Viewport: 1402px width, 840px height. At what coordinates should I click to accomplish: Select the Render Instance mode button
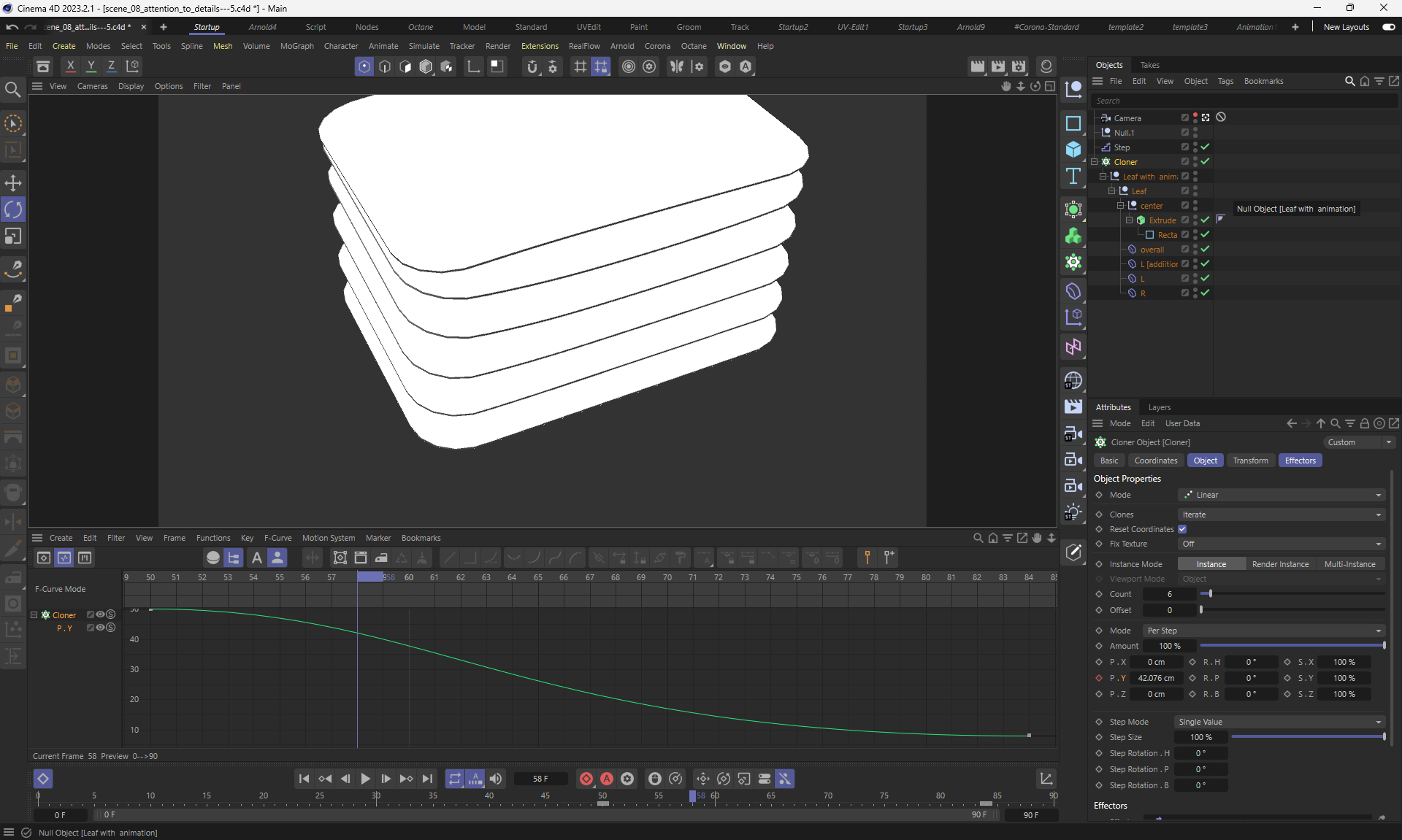coord(1280,564)
